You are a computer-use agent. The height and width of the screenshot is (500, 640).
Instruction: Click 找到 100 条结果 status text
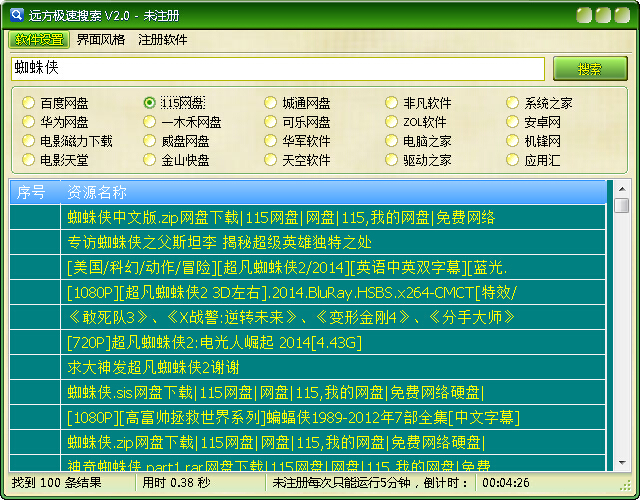57,483
